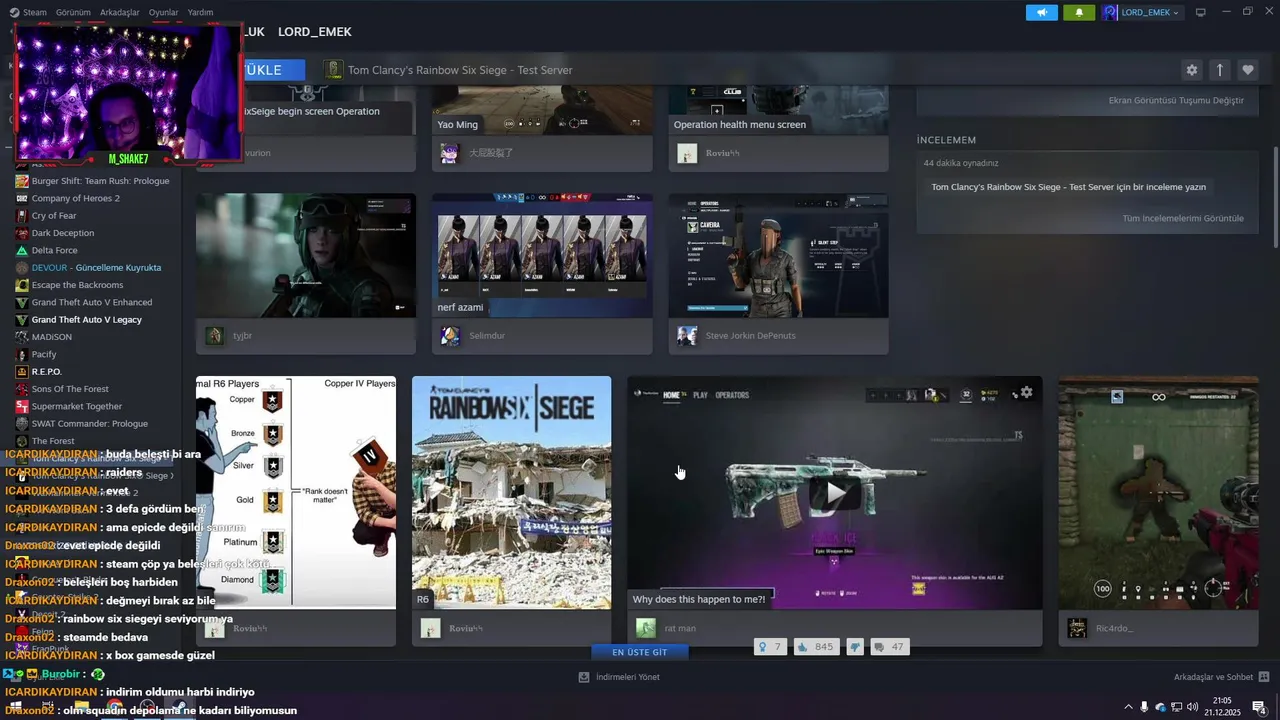1280x720 pixels.
Task: Click the EN ÜSTE GİT button
Action: 639,652
